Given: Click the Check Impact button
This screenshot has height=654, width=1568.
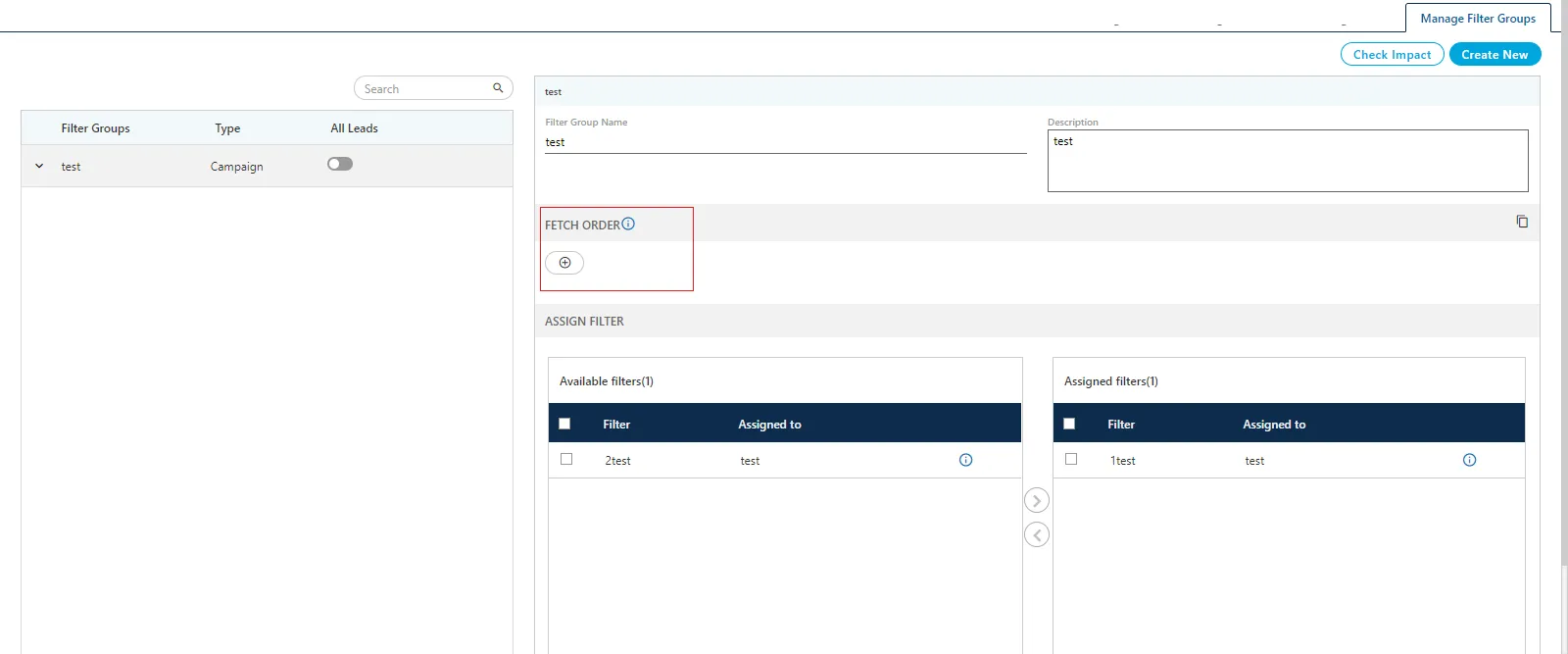Looking at the screenshot, I should (1392, 55).
